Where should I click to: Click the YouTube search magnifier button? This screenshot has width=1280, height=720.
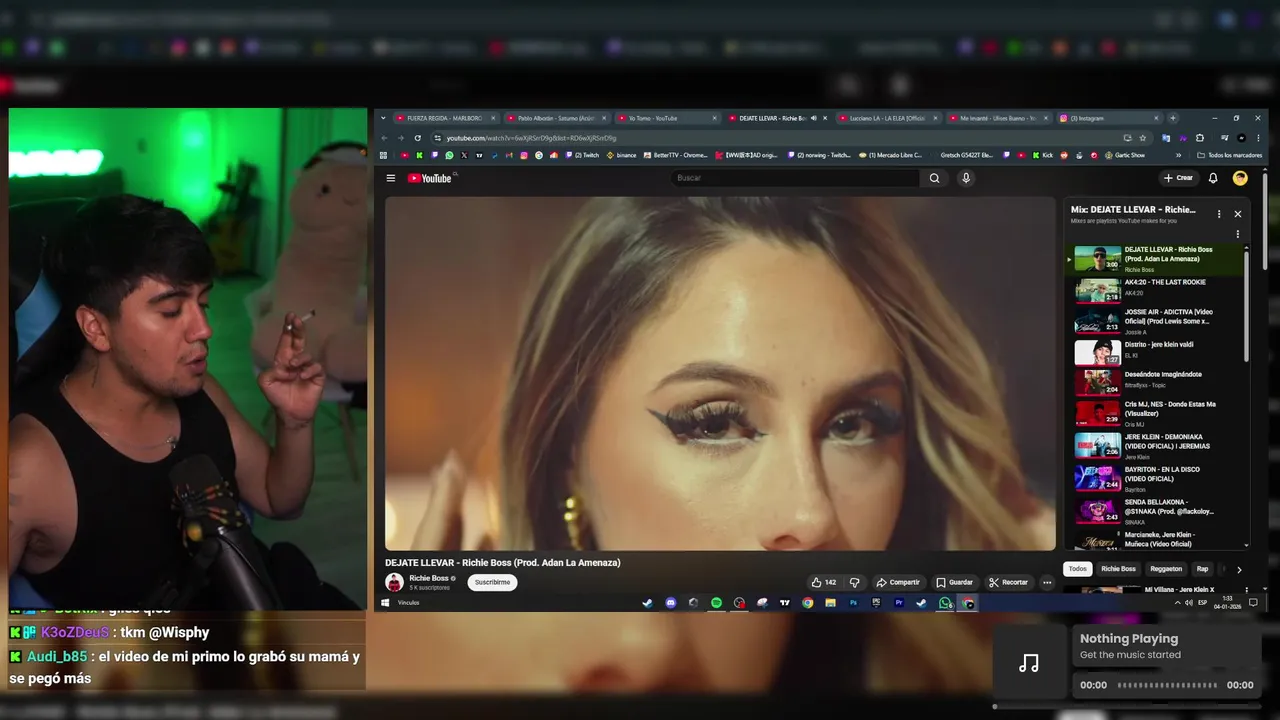pos(934,178)
